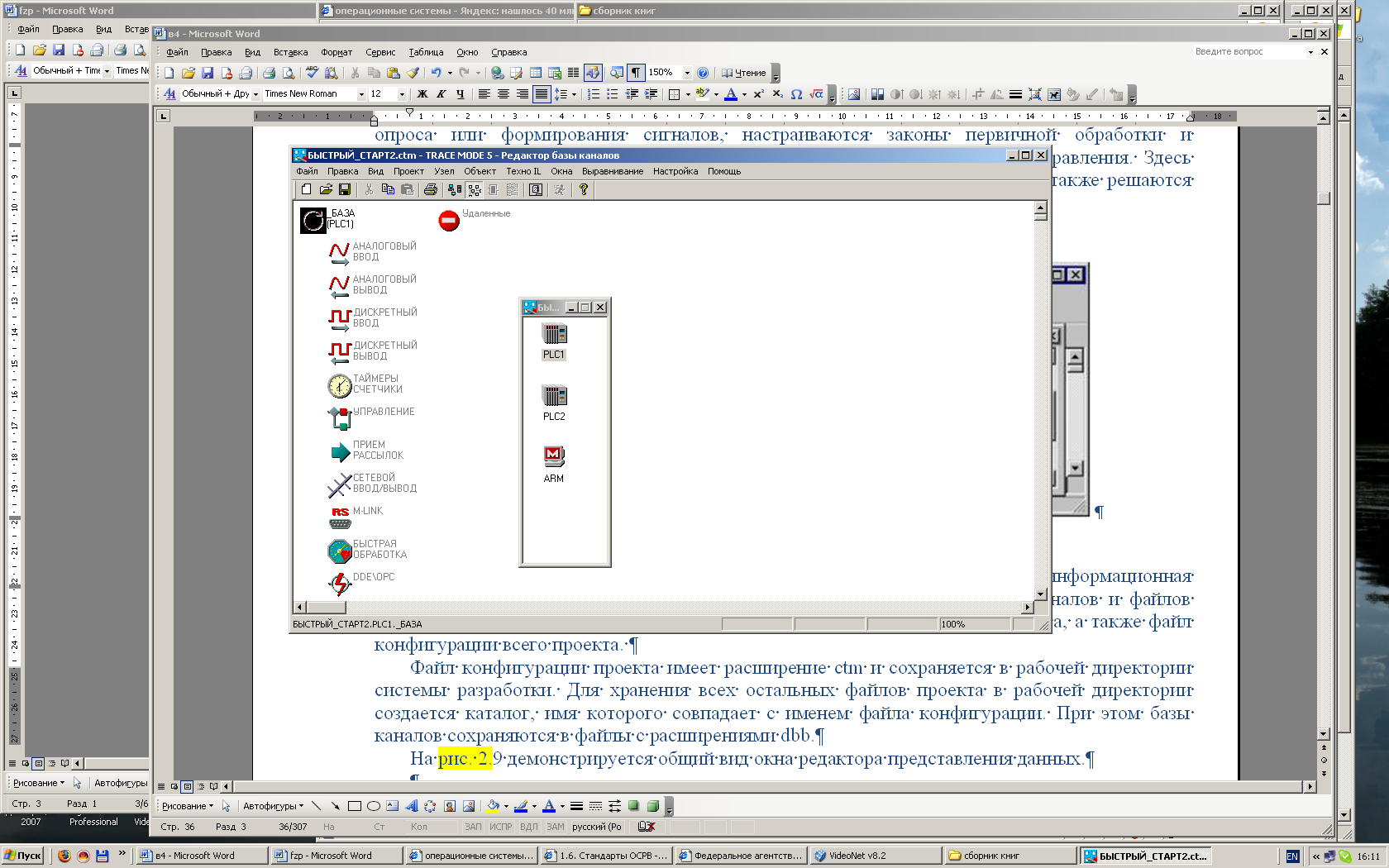Toggle Underline Ч formatting
Image resolution: width=1389 pixels, height=868 pixels.
point(461,94)
